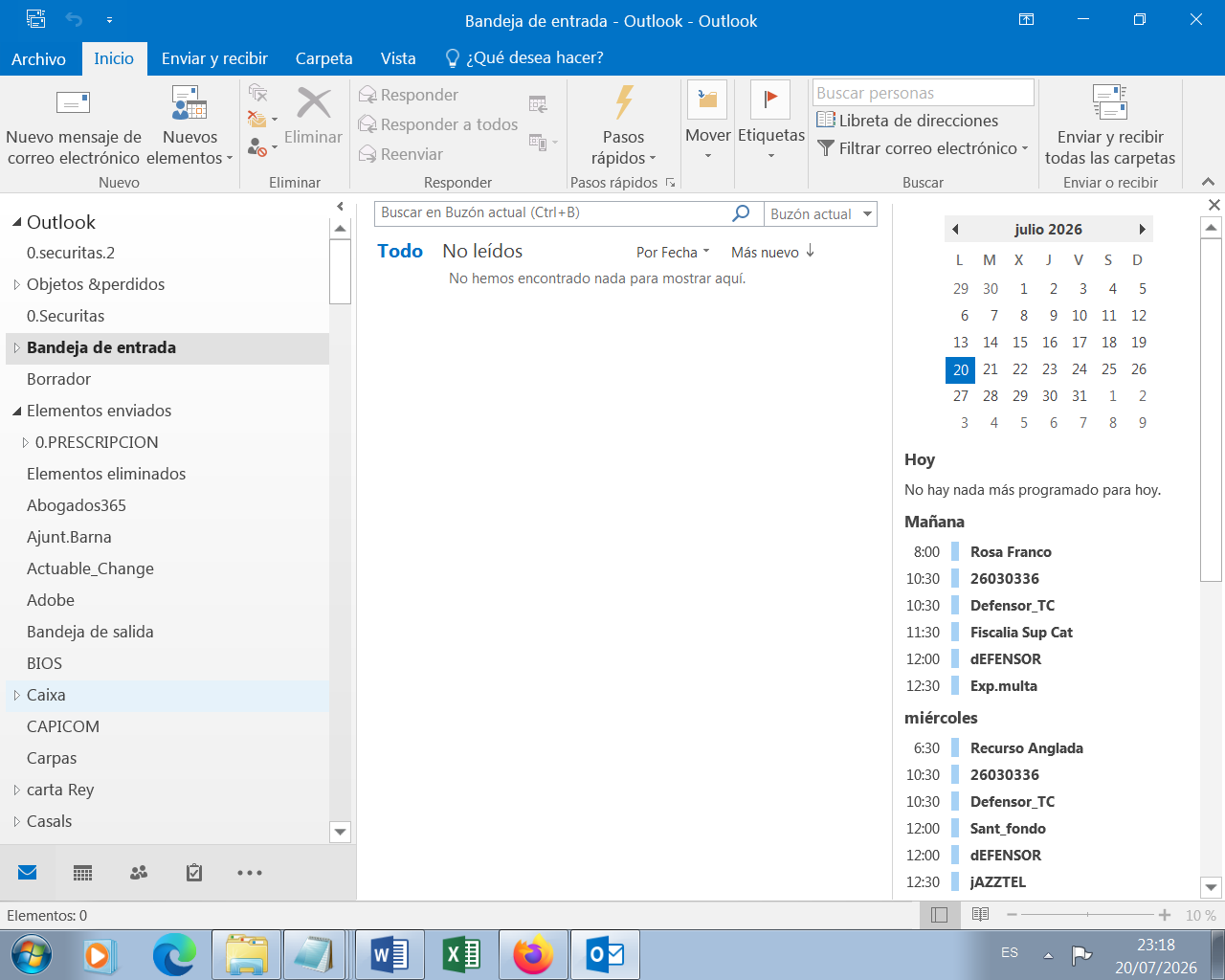Open the Mover folder icon
This screenshot has width=1225, height=980.
point(707,100)
